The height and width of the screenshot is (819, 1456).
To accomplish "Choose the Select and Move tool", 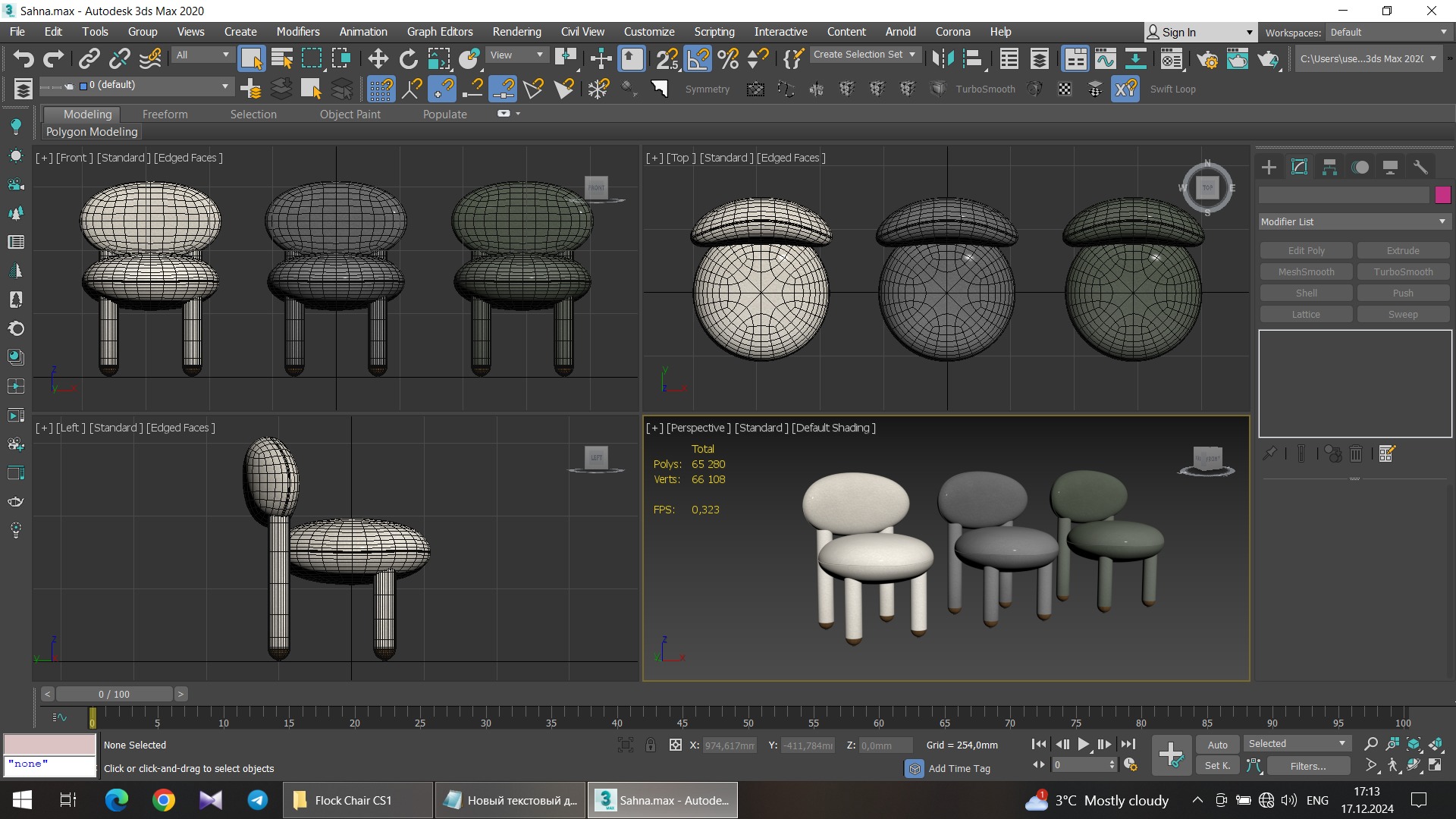I will coord(378,58).
